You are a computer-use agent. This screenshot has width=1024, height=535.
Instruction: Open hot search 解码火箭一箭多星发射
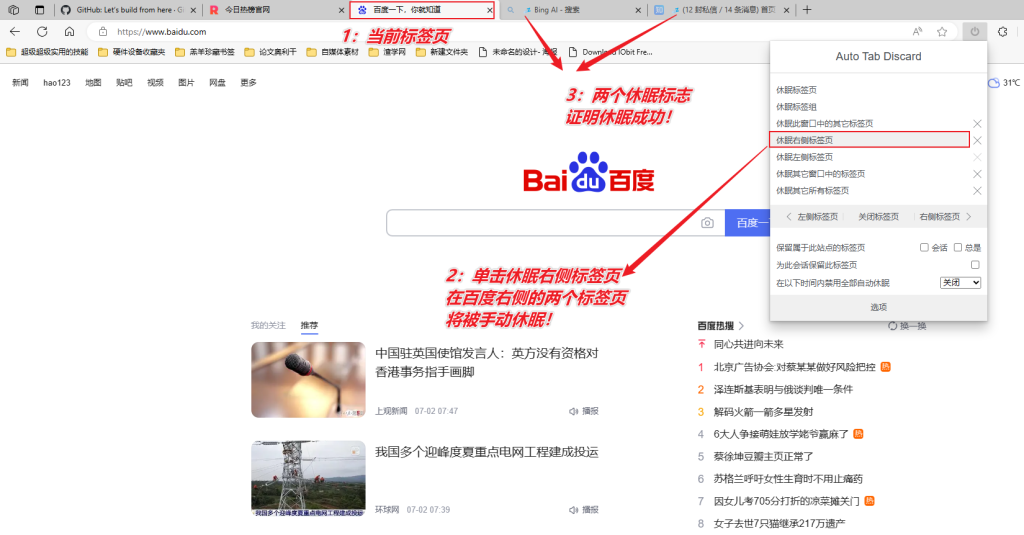(x=763, y=412)
